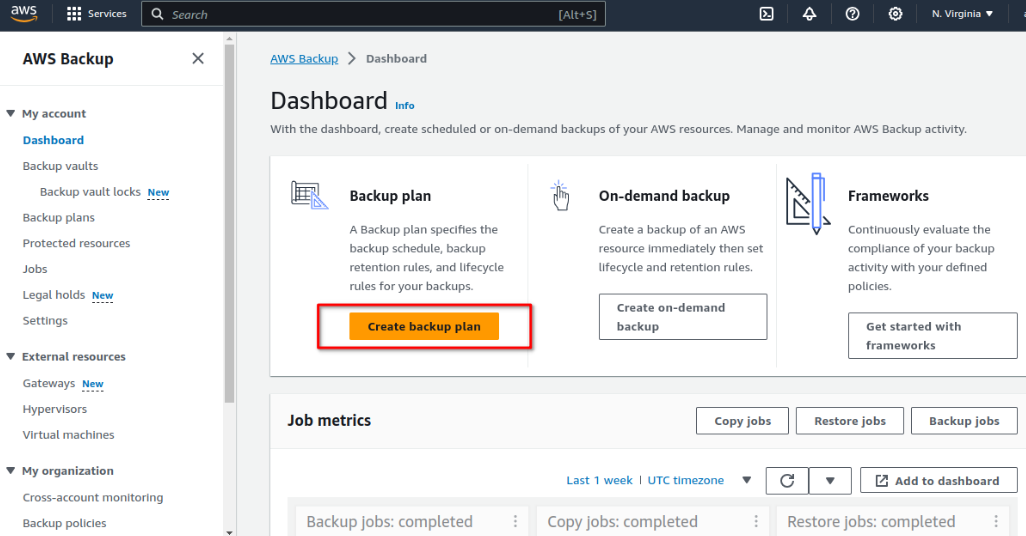Open the settings gear icon
Image resolution: width=1026 pixels, height=536 pixels.
click(895, 14)
